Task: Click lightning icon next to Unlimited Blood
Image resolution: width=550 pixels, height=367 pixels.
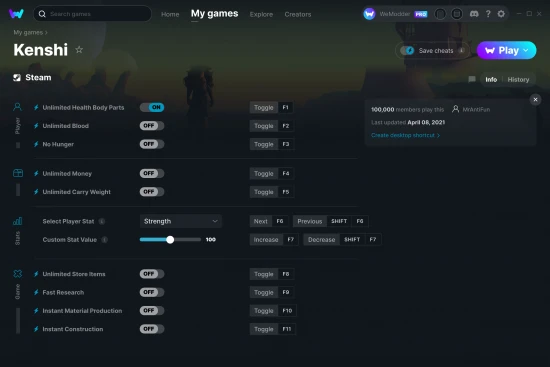Action: click(x=36, y=126)
